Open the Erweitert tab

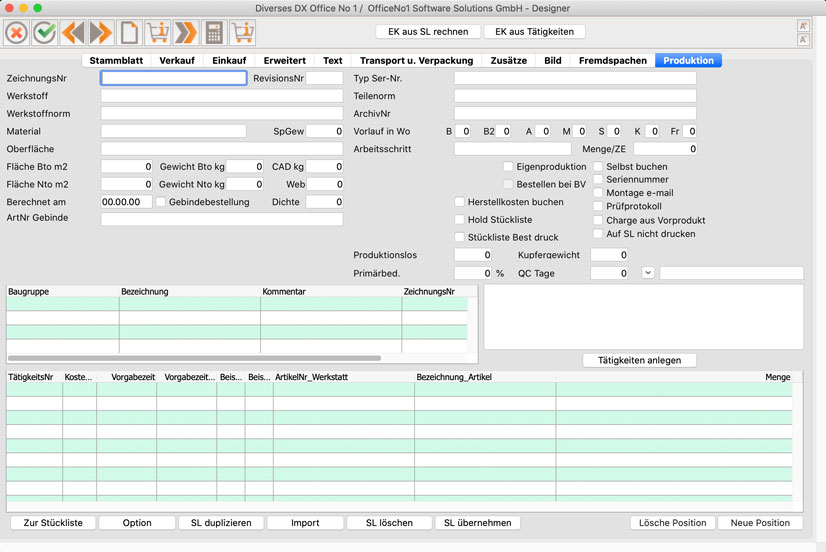(x=284, y=61)
